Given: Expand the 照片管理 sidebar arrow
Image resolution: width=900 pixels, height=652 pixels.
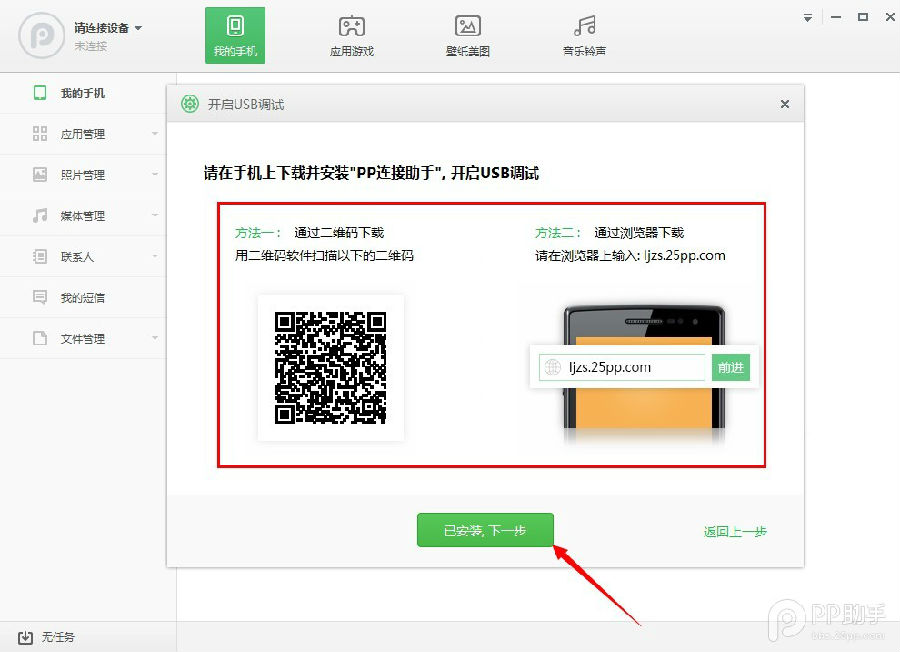Looking at the screenshot, I should point(155,175).
